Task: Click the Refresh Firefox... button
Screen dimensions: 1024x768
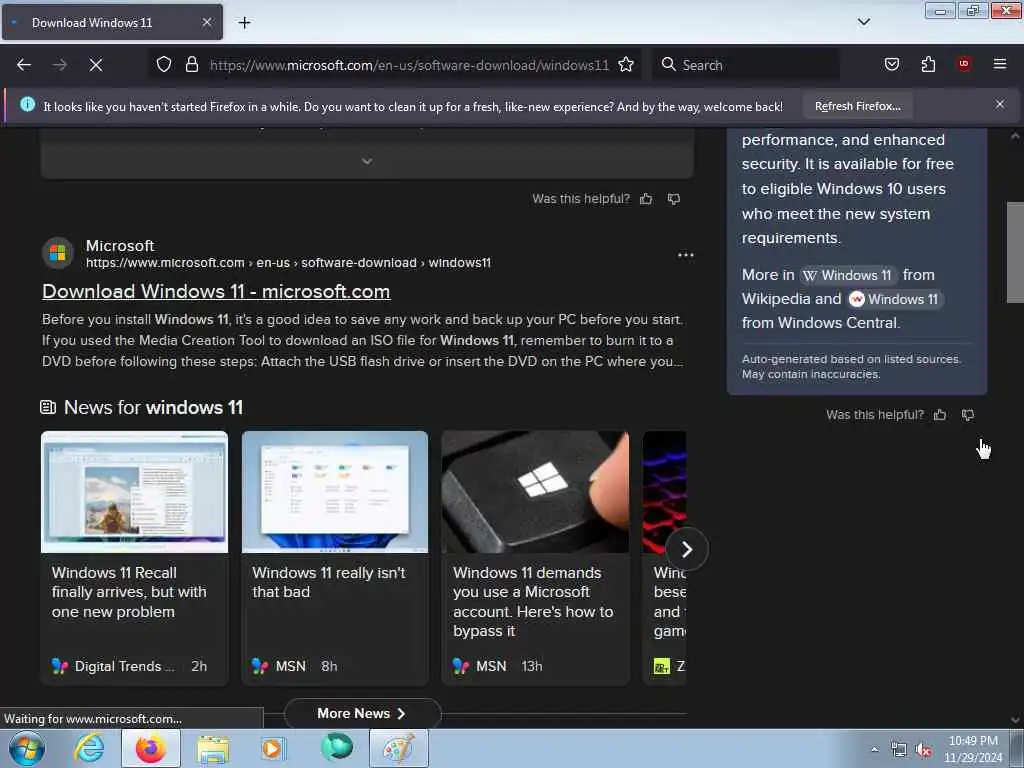Action: 857,106
